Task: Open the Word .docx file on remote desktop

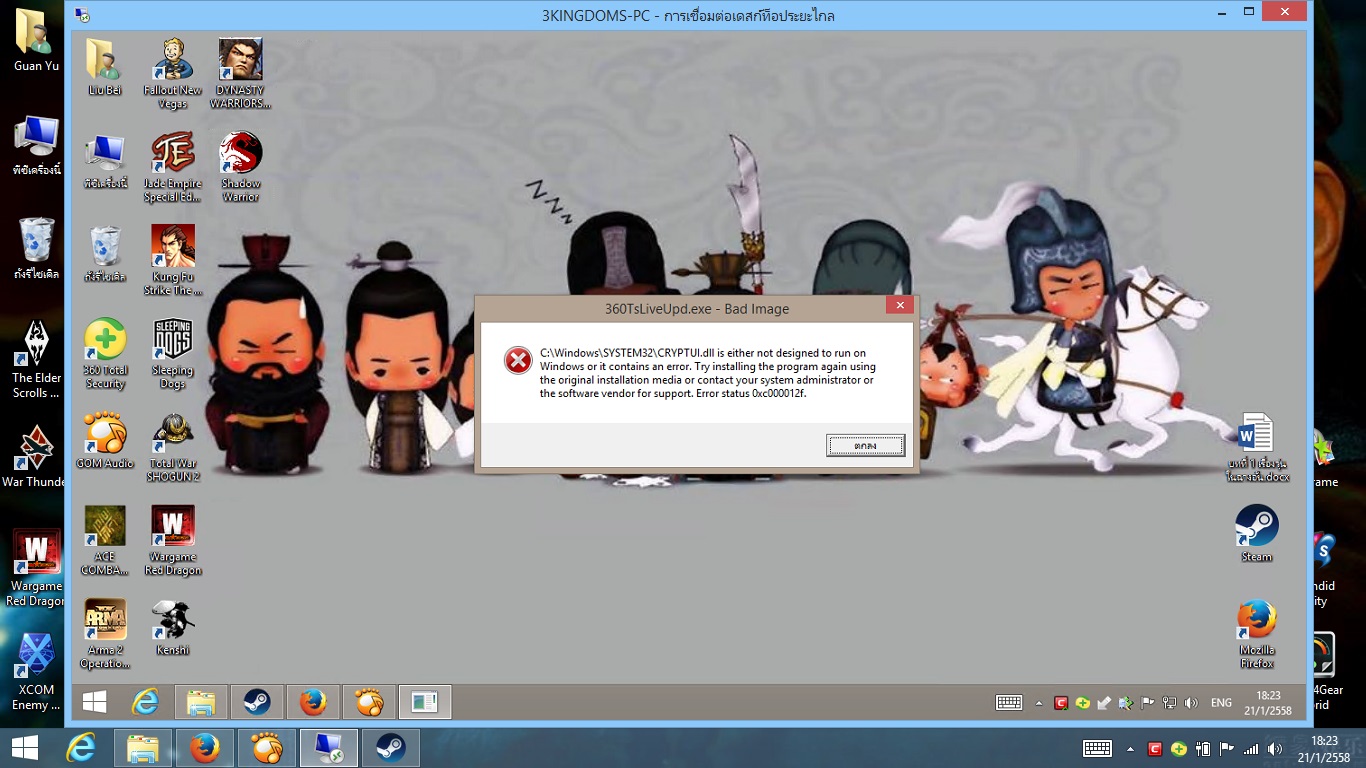Action: pos(1256,447)
